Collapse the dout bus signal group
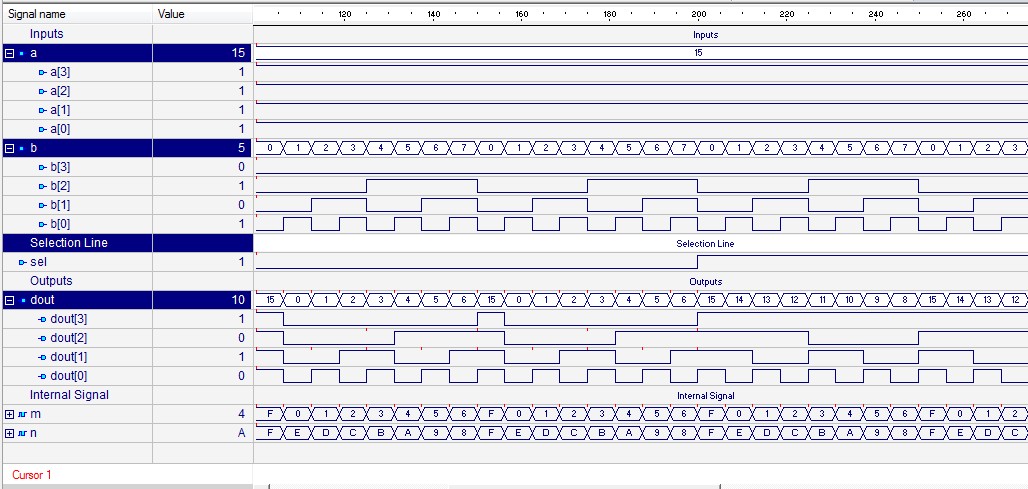 tap(9, 300)
